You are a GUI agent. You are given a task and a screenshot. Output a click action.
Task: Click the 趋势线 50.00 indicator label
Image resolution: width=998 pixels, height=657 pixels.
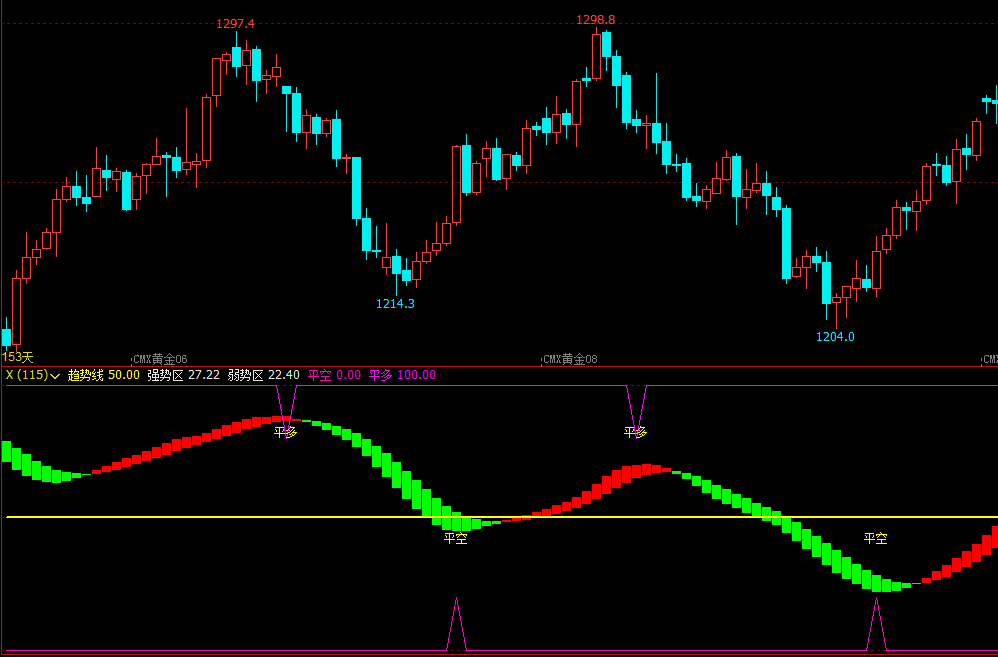click(104, 375)
